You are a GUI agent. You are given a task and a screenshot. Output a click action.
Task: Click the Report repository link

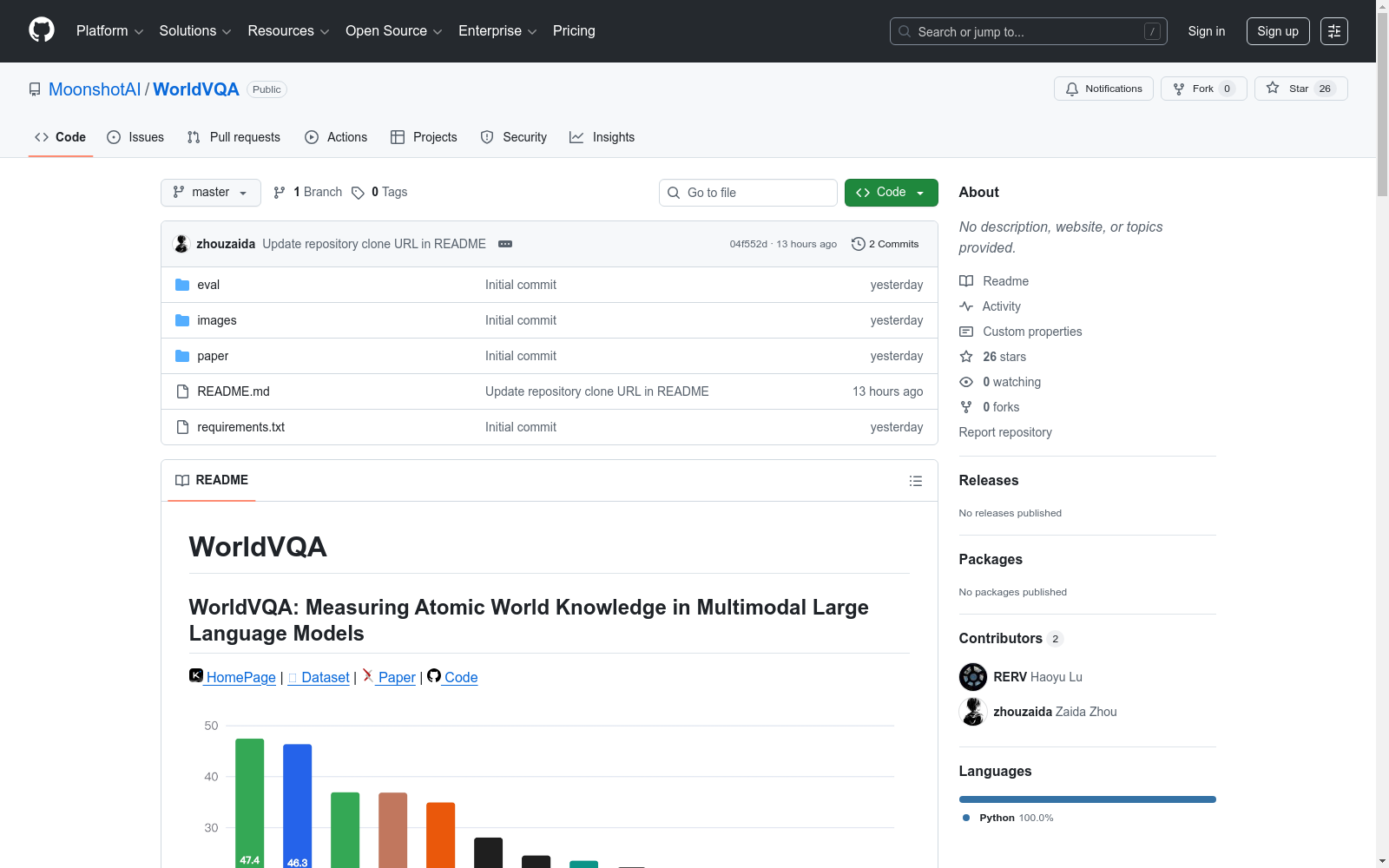tap(1005, 432)
